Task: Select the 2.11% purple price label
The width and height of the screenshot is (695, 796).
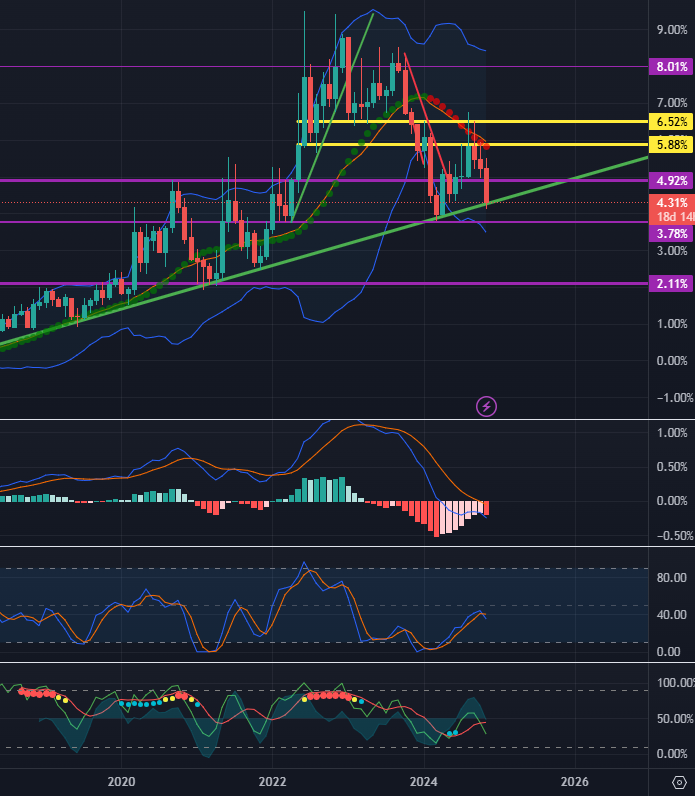Action: click(x=671, y=284)
